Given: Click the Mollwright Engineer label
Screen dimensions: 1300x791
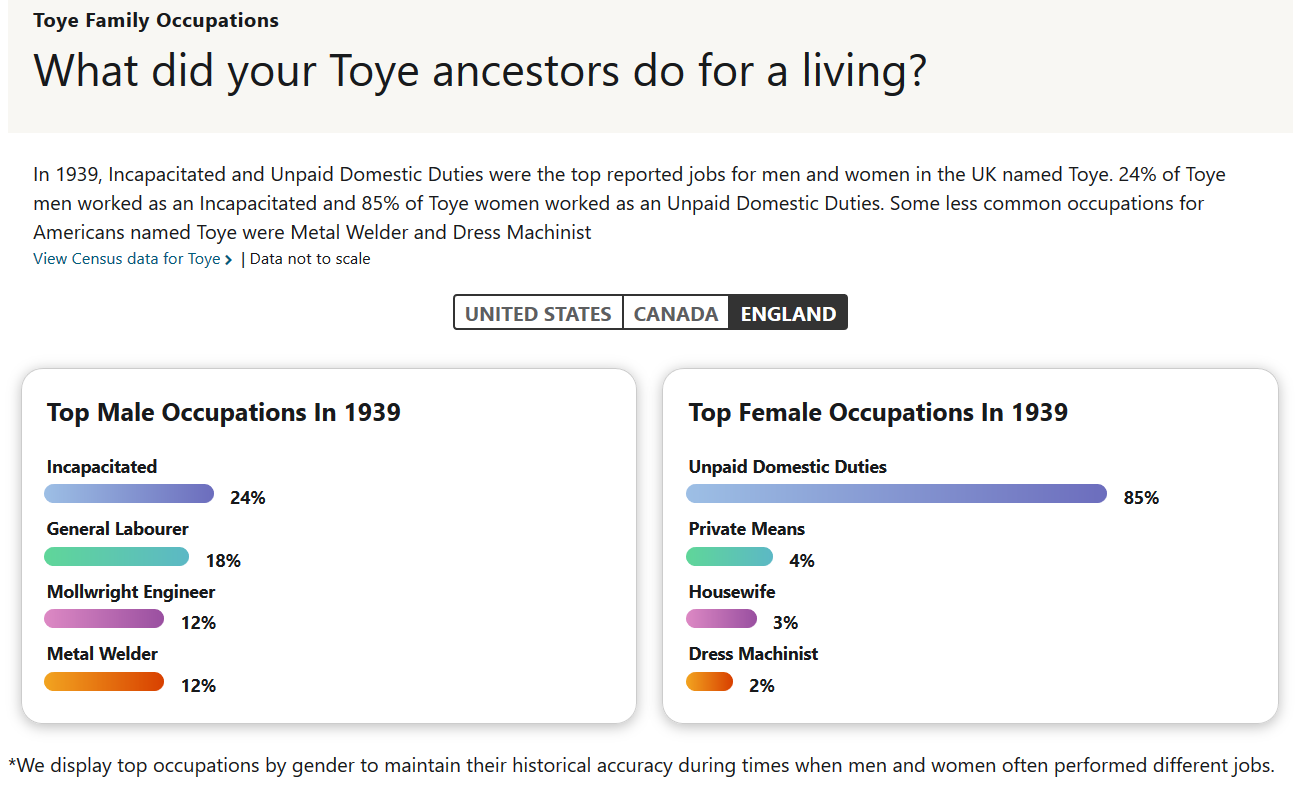Looking at the screenshot, I should point(131,592).
